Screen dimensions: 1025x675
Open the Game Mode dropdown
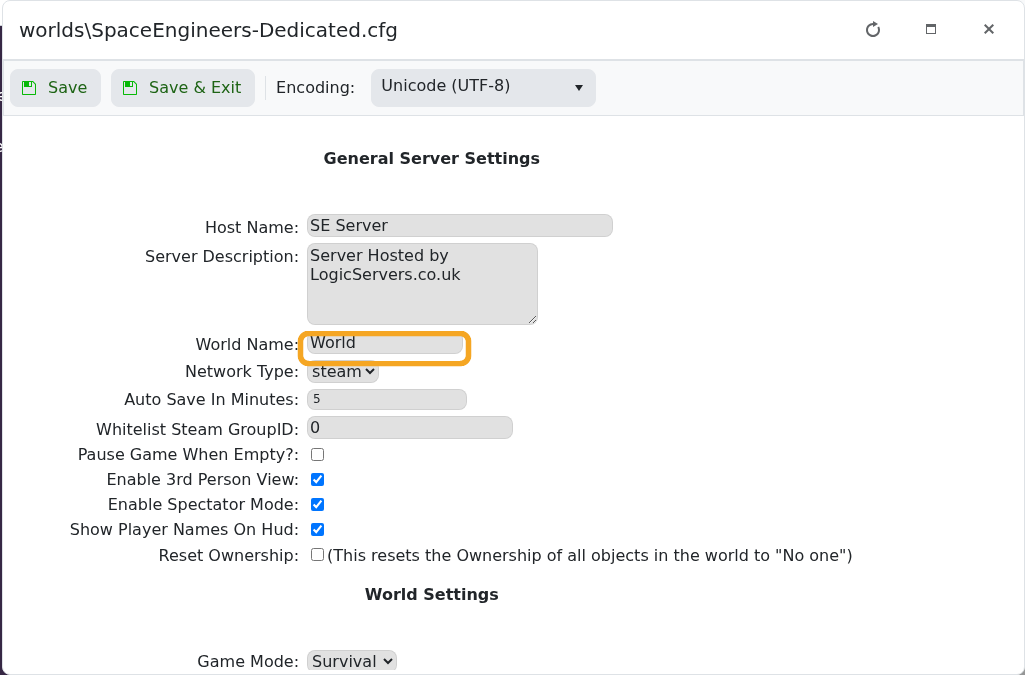pyautogui.click(x=352, y=661)
